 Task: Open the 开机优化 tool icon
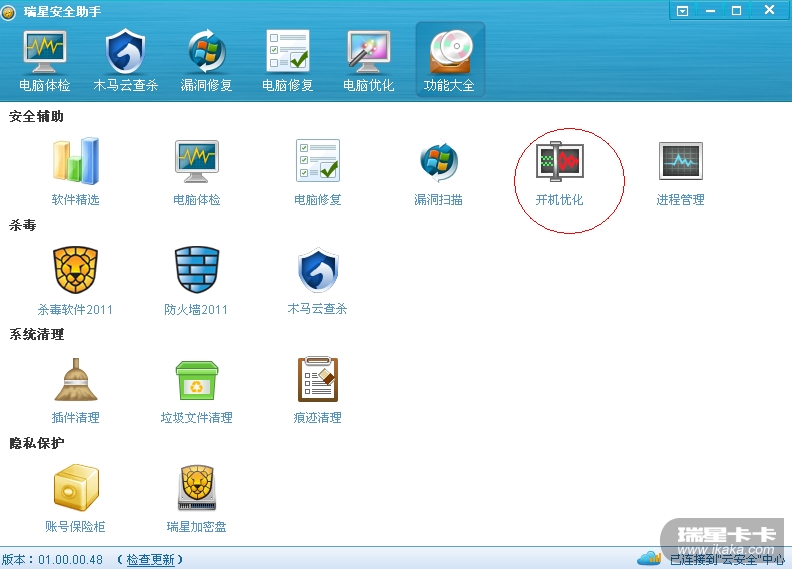(x=560, y=171)
